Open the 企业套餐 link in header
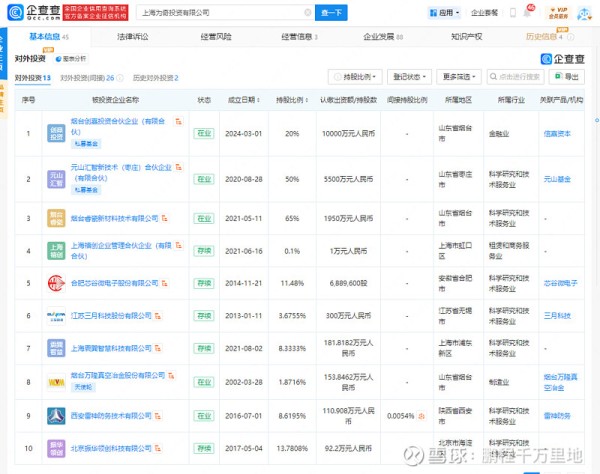Image resolution: width=600 pixels, height=474 pixels. click(484, 13)
